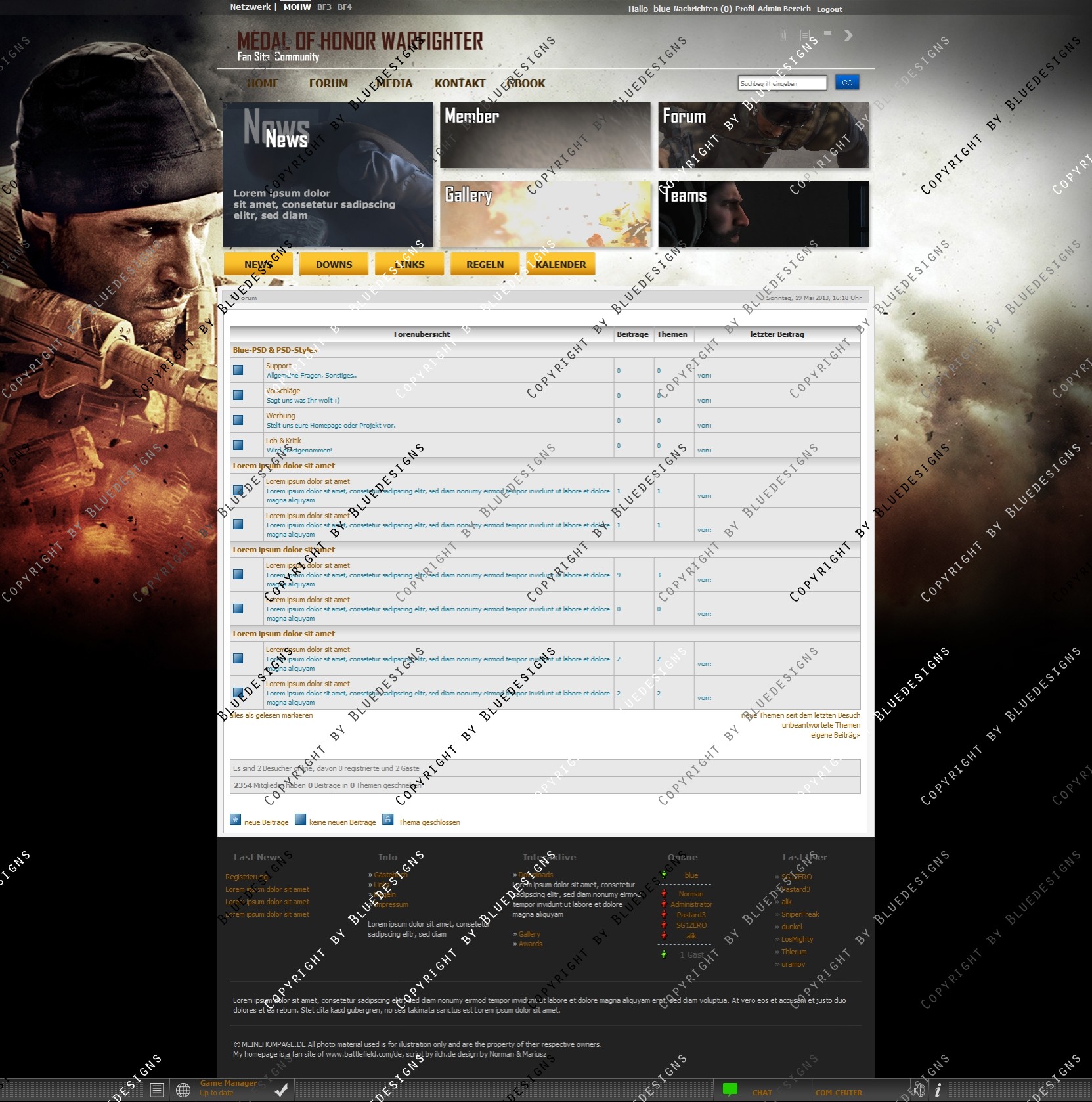Click 'eigene Beiträge' link
The height and width of the screenshot is (1102, 1092).
(x=835, y=735)
